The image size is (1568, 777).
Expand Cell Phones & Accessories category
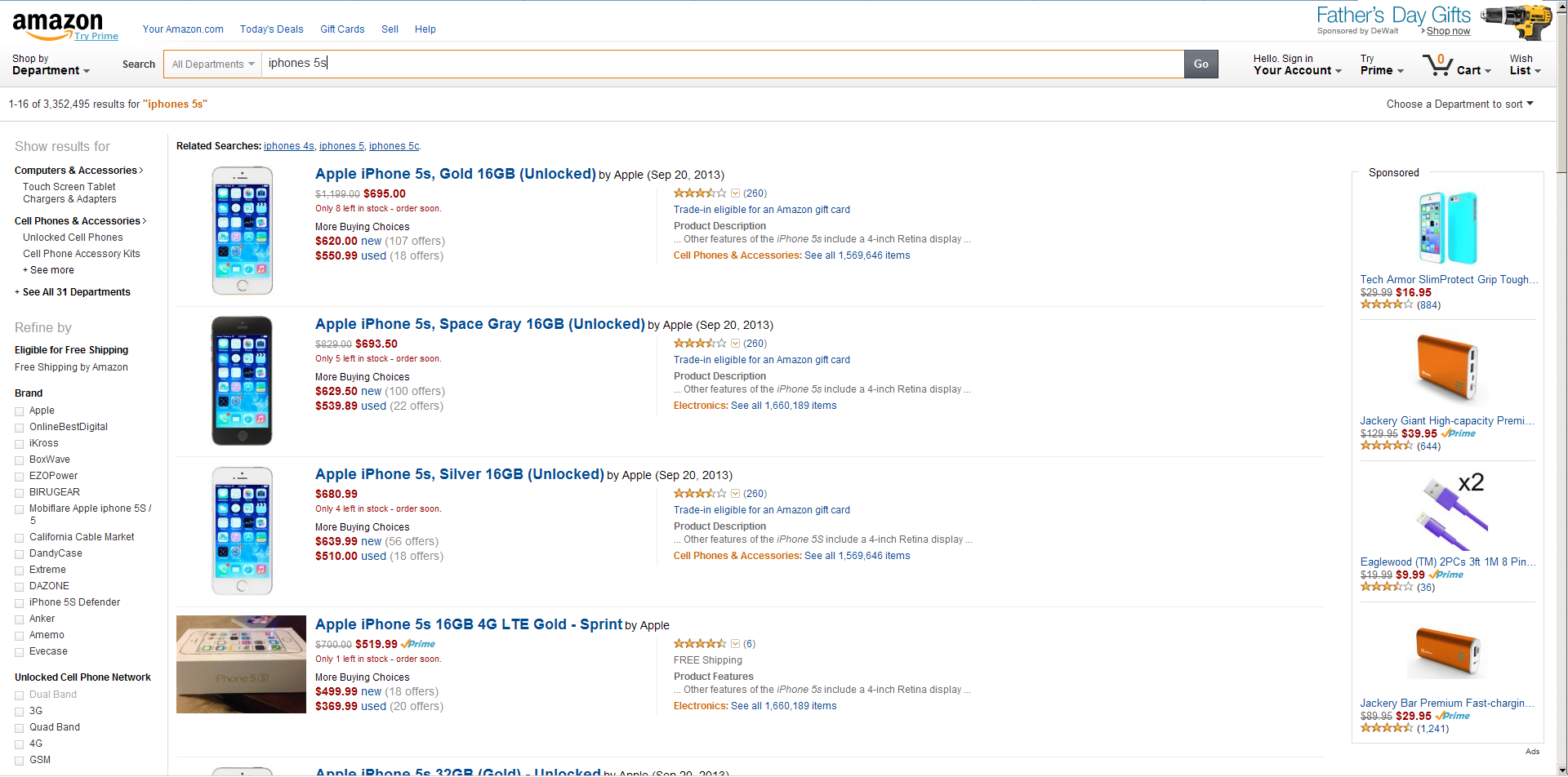coord(80,221)
